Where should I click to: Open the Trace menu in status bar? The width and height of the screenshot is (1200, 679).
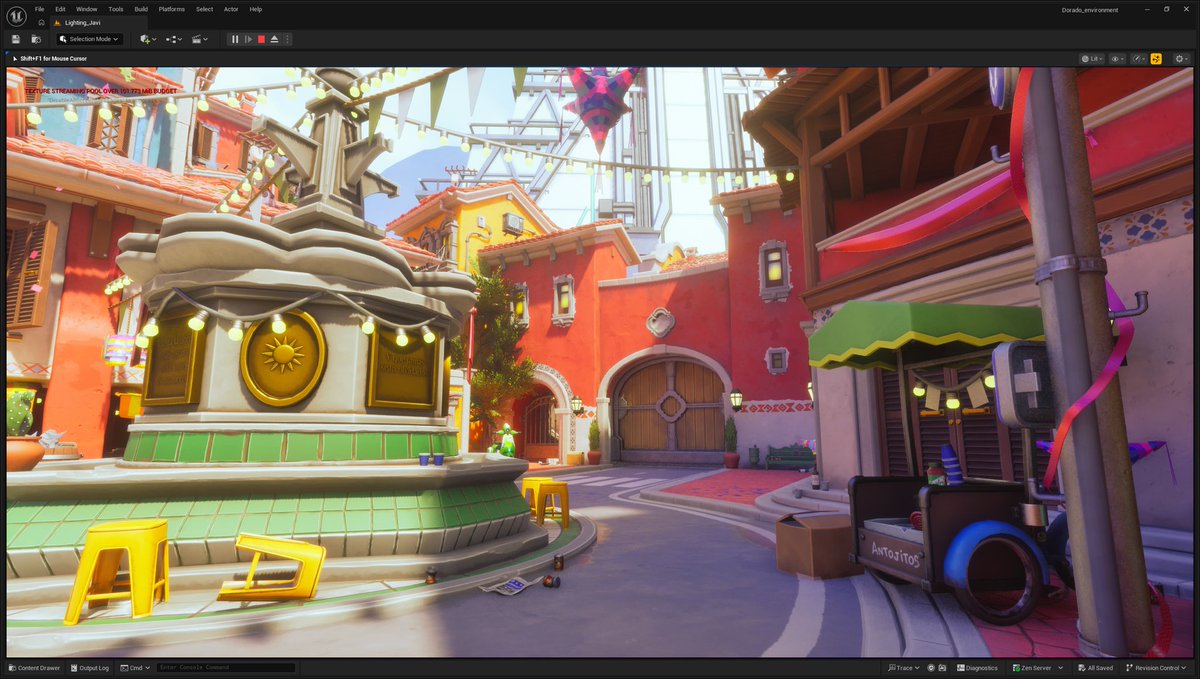tap(903, 667)
